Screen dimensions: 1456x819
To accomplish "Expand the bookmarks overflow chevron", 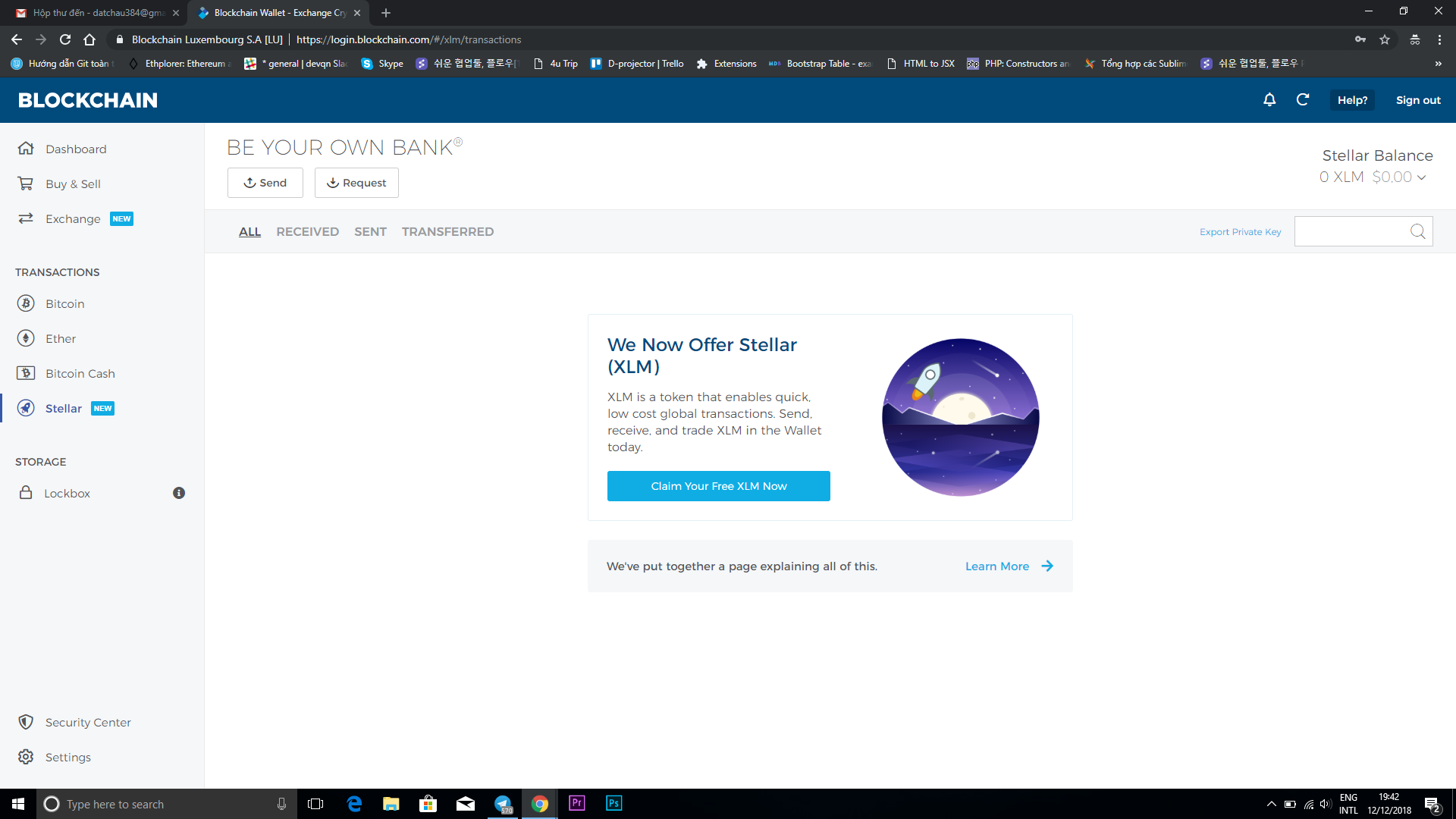I will (x=1438, y=64).
